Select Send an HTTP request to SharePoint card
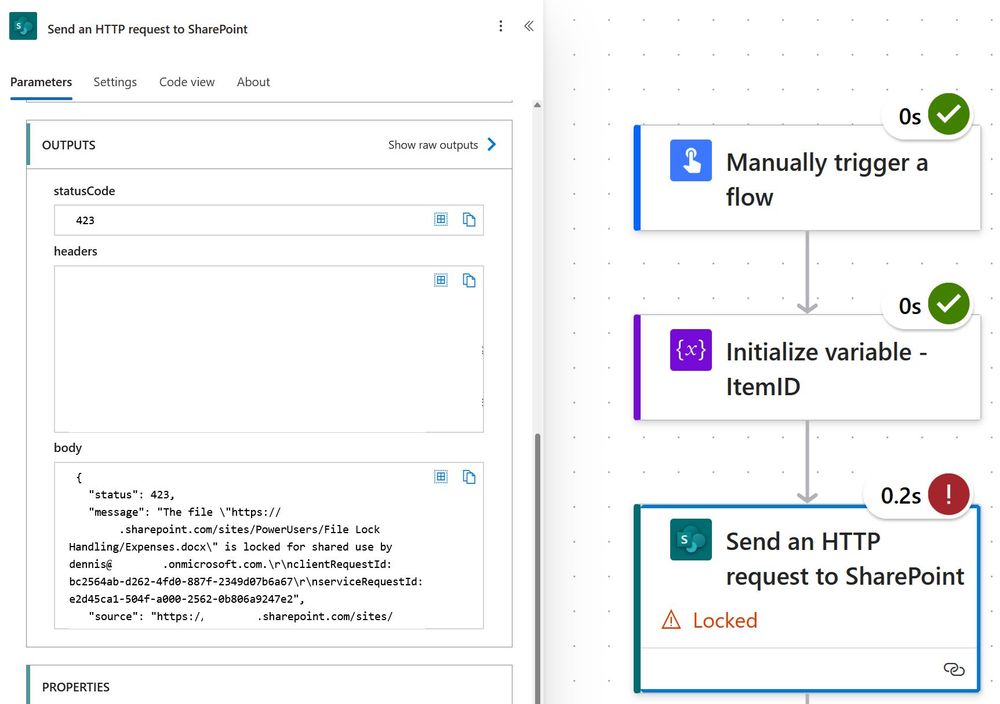Screen dimensions: 1000x704 pyautogui.click(x=807, y=598)
